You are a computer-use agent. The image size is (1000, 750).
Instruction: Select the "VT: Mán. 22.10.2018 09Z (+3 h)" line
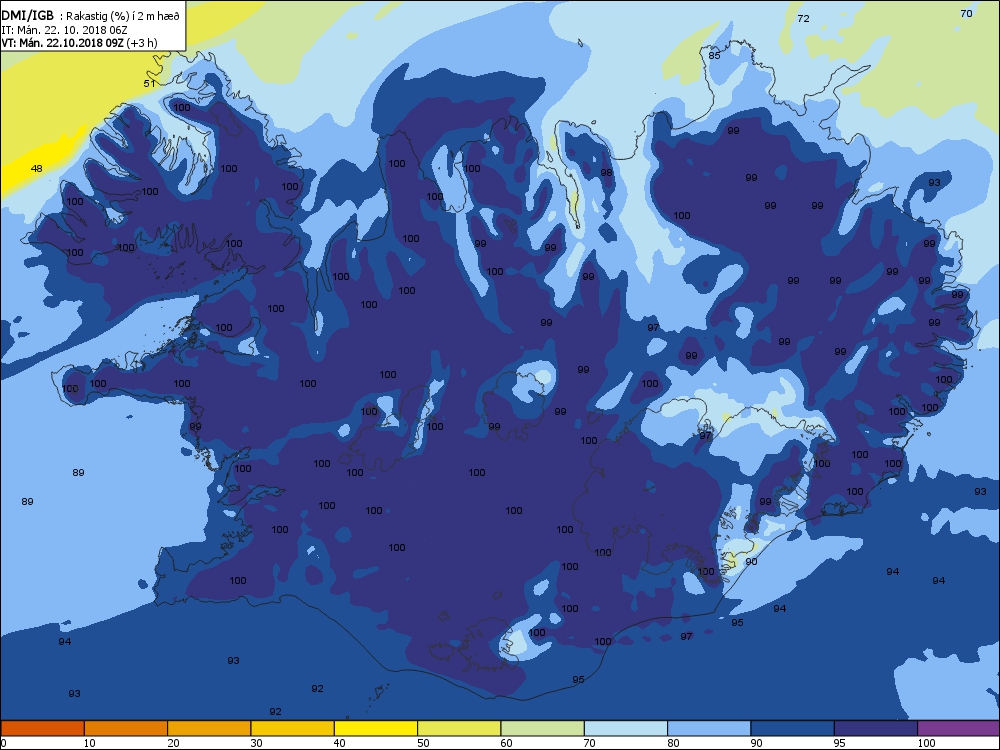tap(79, 43)
